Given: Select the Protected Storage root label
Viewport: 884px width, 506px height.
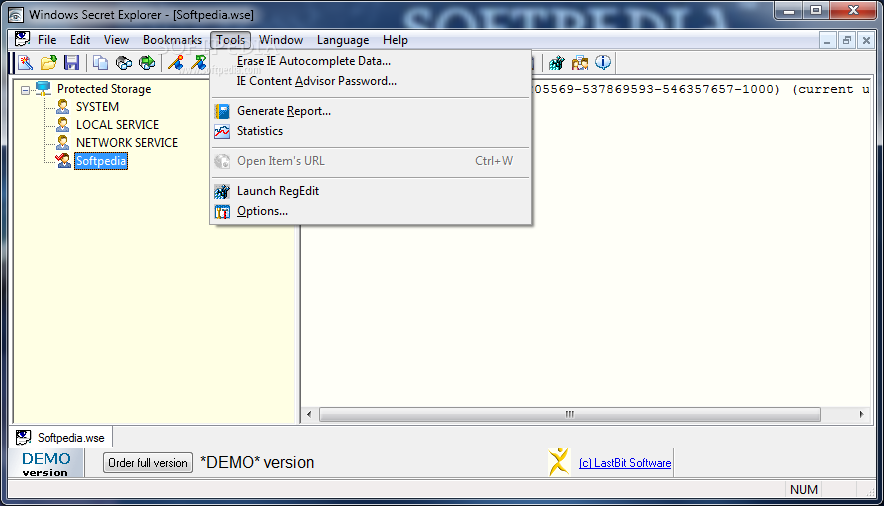Looking at the screenshot, I should tap(104, 88).
